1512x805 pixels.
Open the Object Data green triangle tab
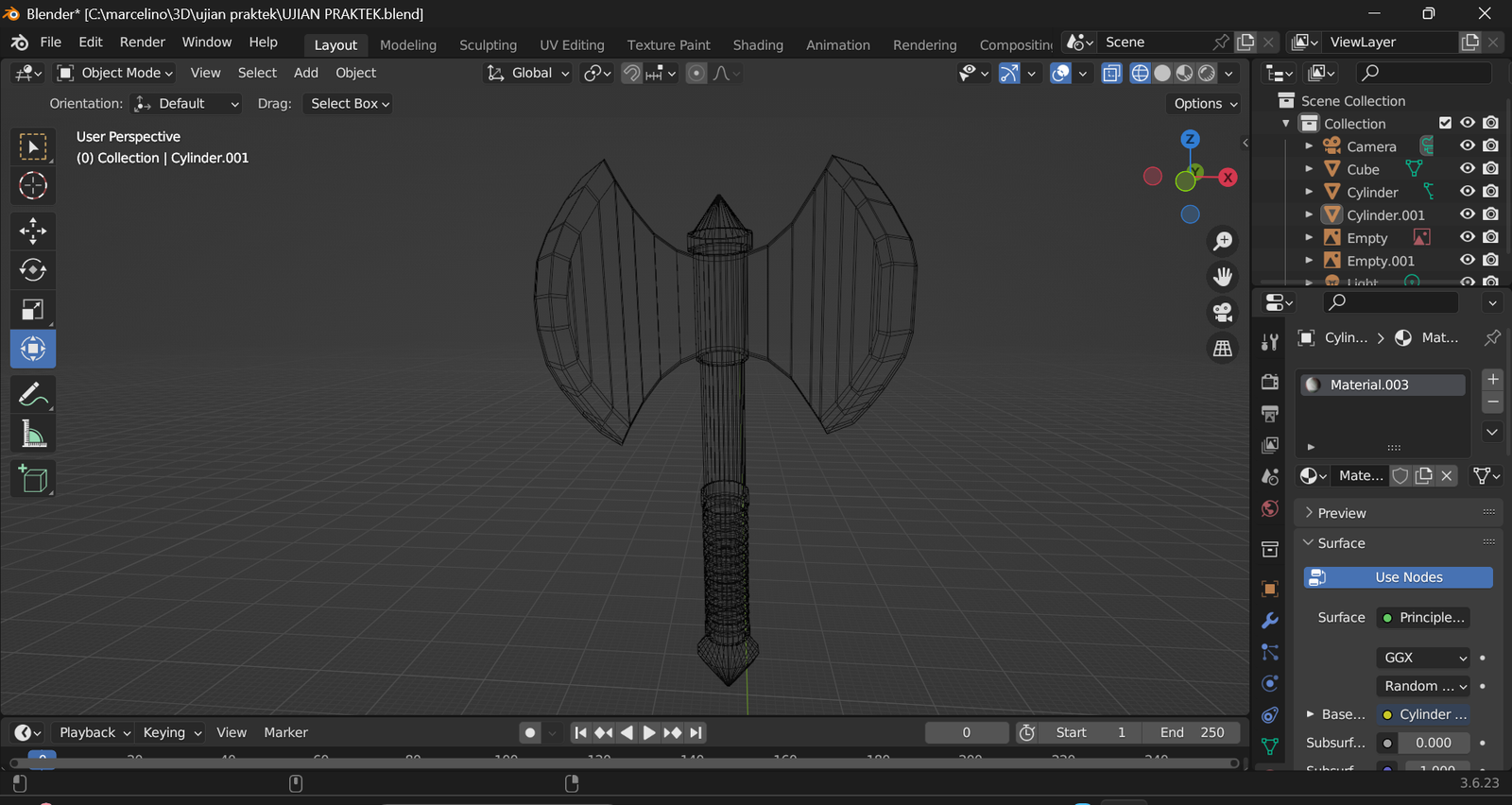click(1270, 746)
